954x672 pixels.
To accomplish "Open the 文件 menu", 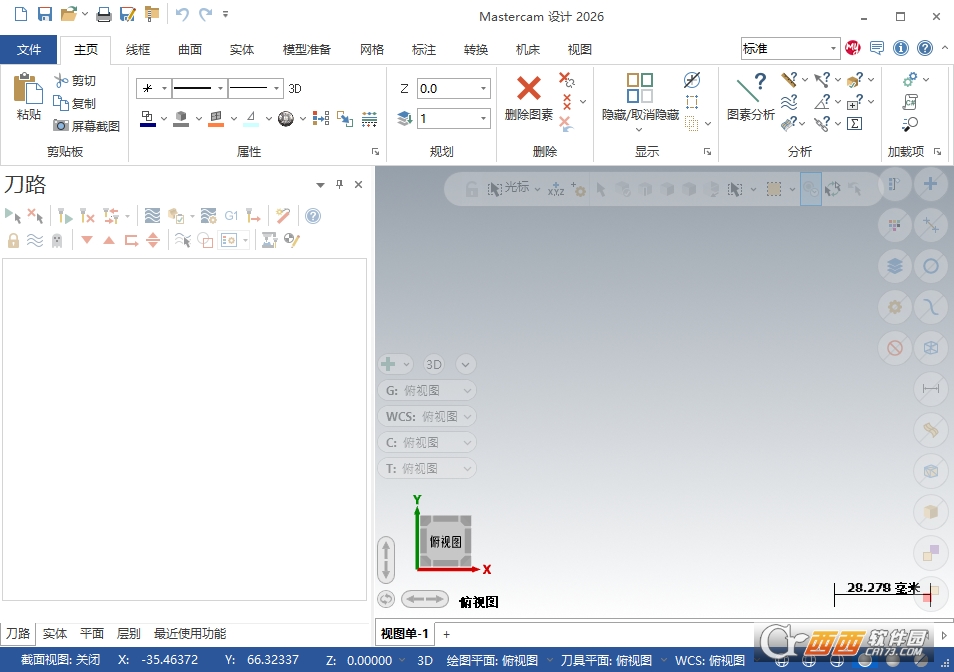I will [x=29, y=49].
